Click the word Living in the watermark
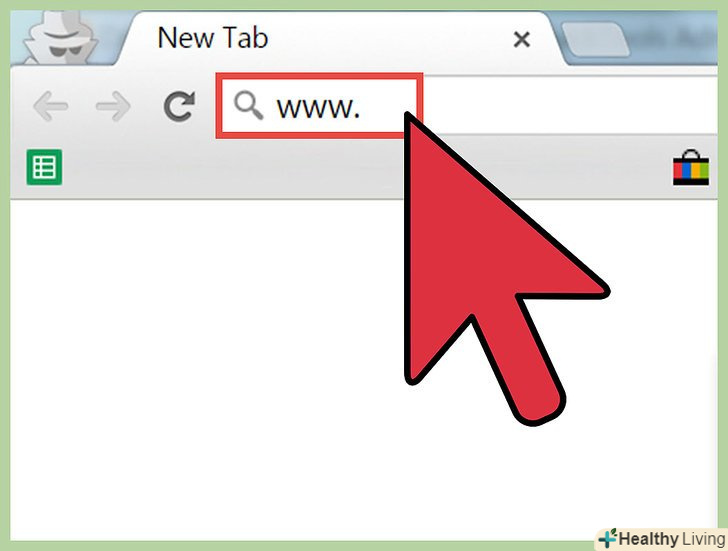This screenshot has width=728, height=551. 703,539
